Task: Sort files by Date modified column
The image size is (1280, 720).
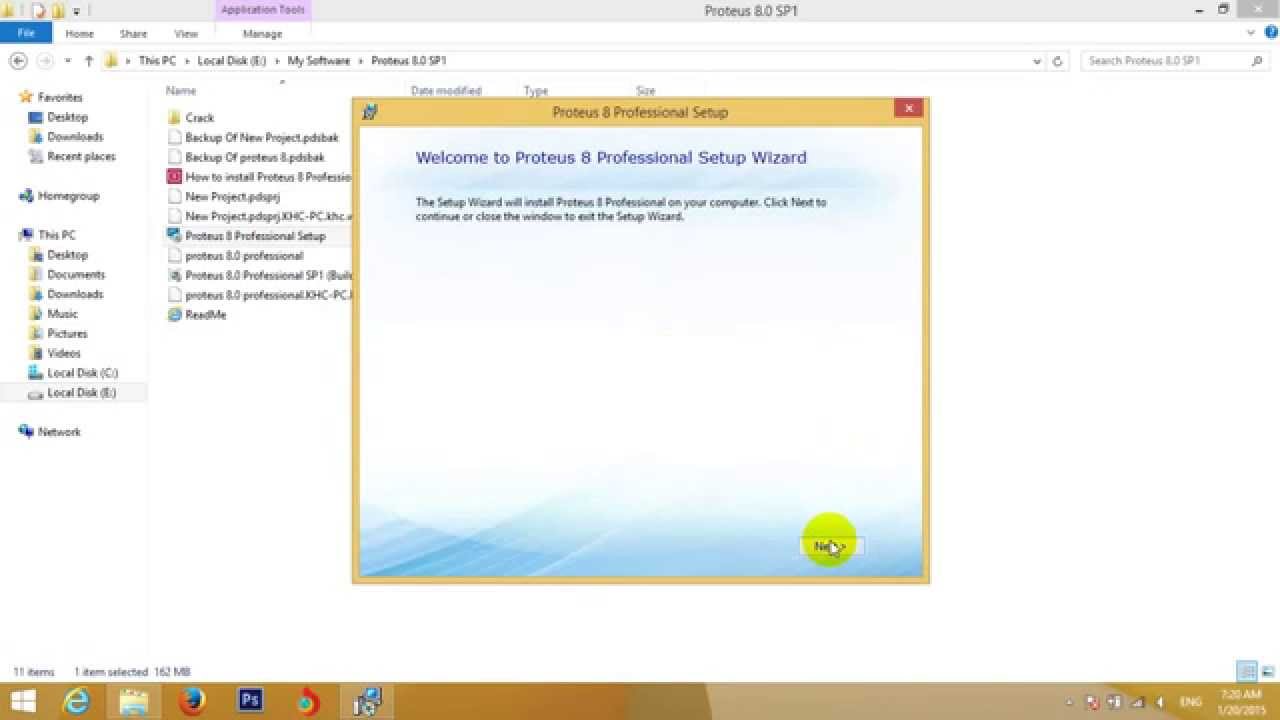Action: [446, 91]
